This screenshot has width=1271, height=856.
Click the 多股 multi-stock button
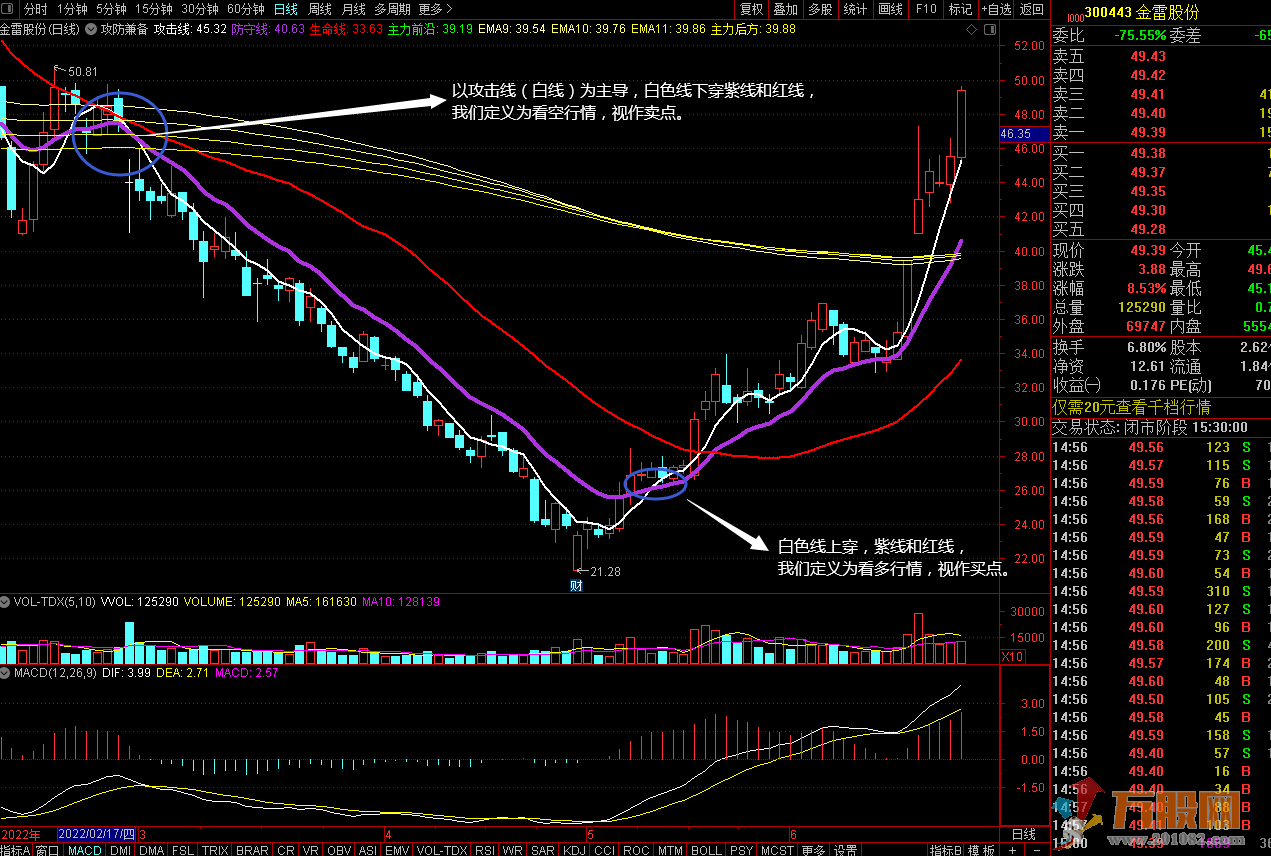[820, 9]
